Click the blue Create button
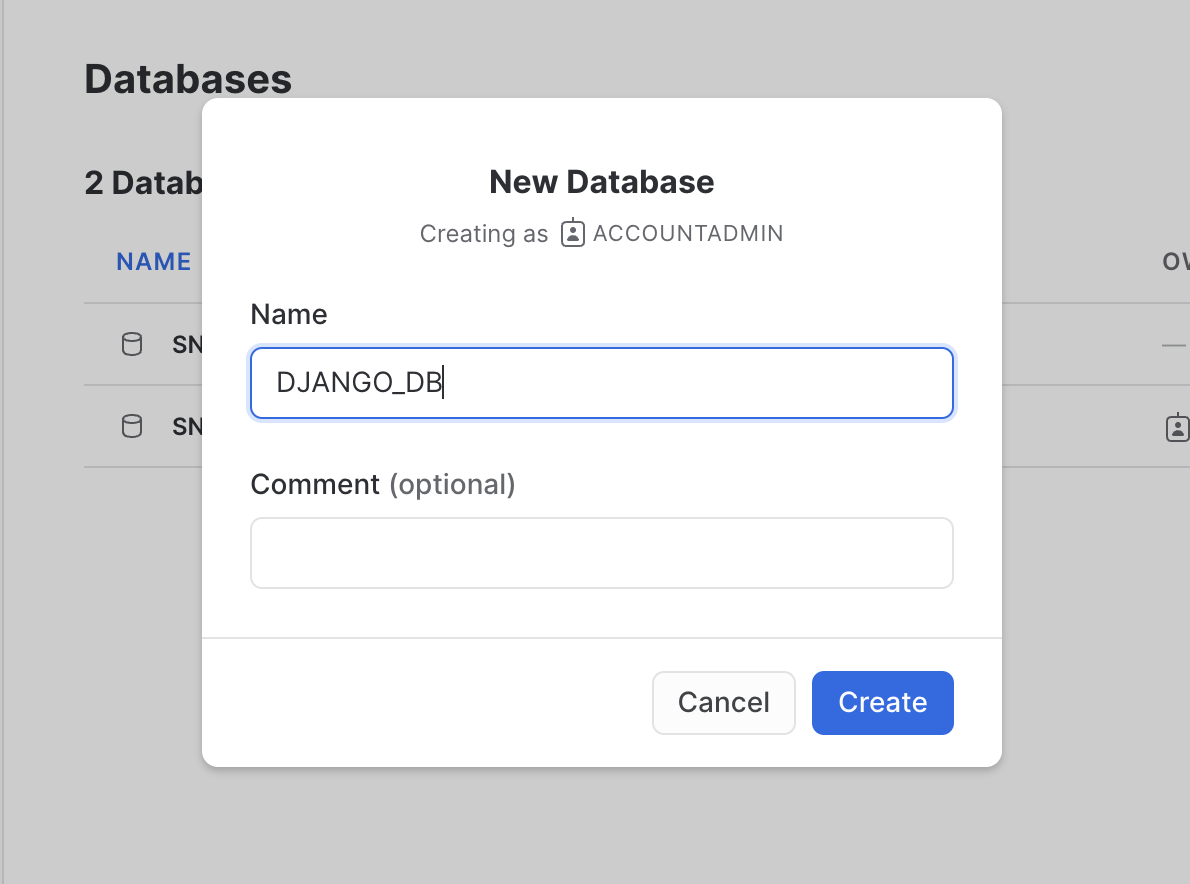The image size is (1190, 884). coord(882,703)
